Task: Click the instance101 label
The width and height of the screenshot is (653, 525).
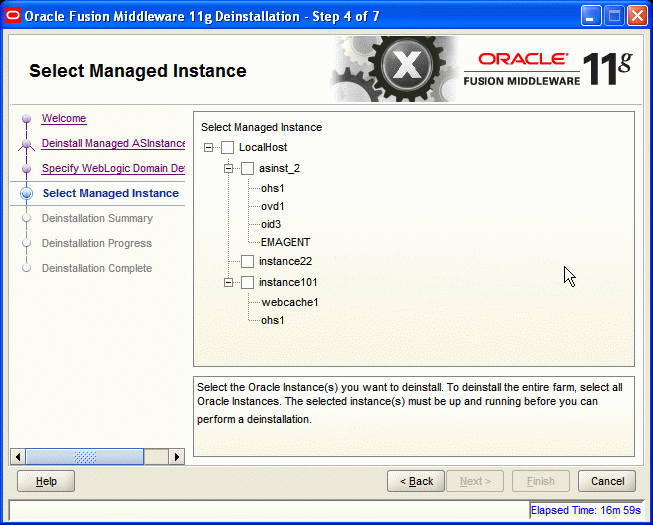Action: (288, 283)
